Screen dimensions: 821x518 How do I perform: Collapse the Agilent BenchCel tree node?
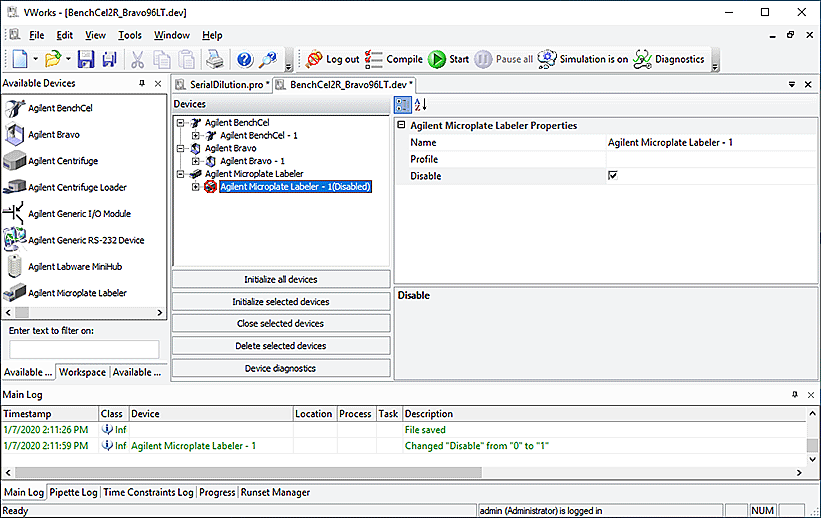[x=180, y=123]
